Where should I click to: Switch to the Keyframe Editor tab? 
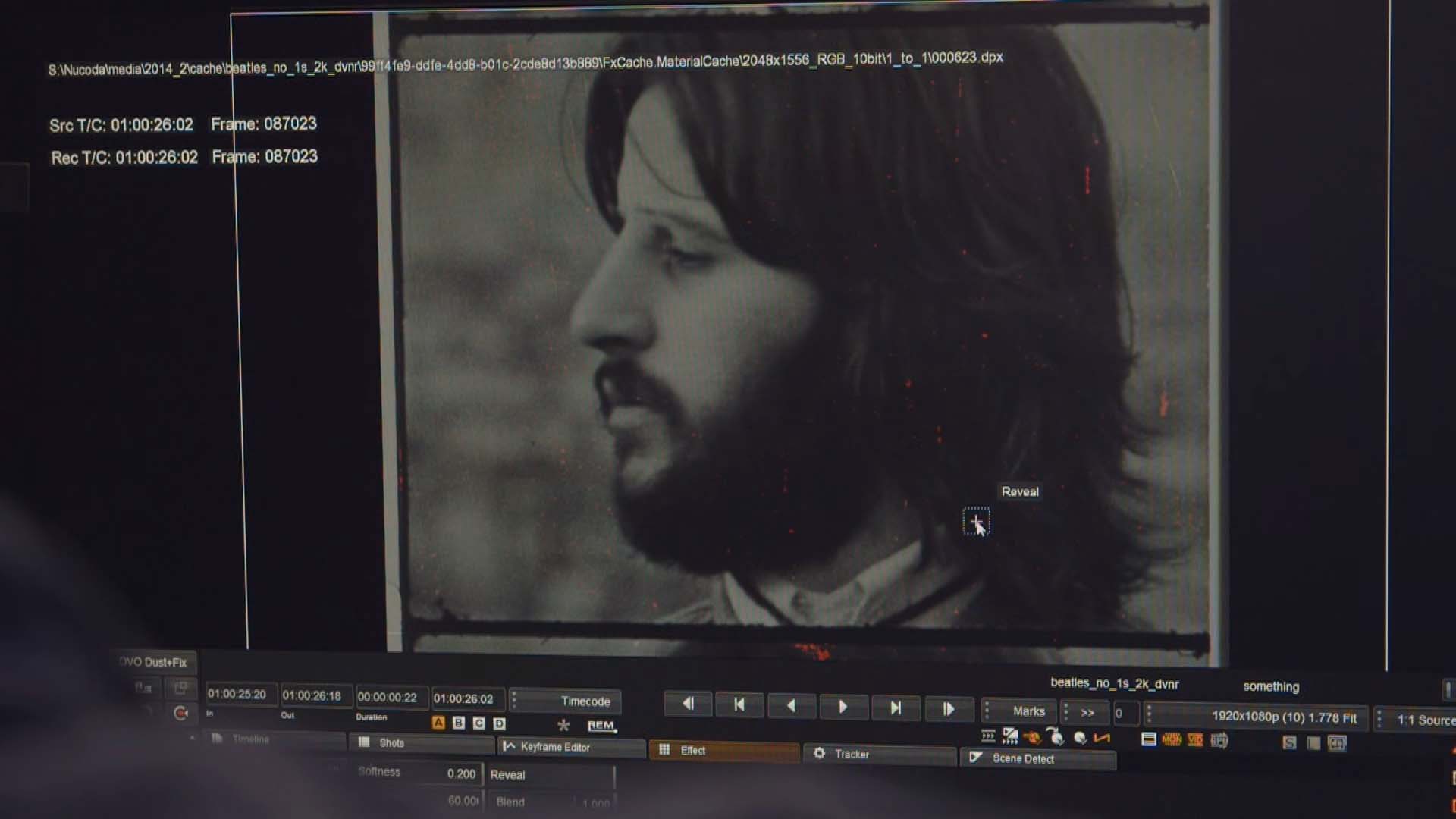(554, 747)
